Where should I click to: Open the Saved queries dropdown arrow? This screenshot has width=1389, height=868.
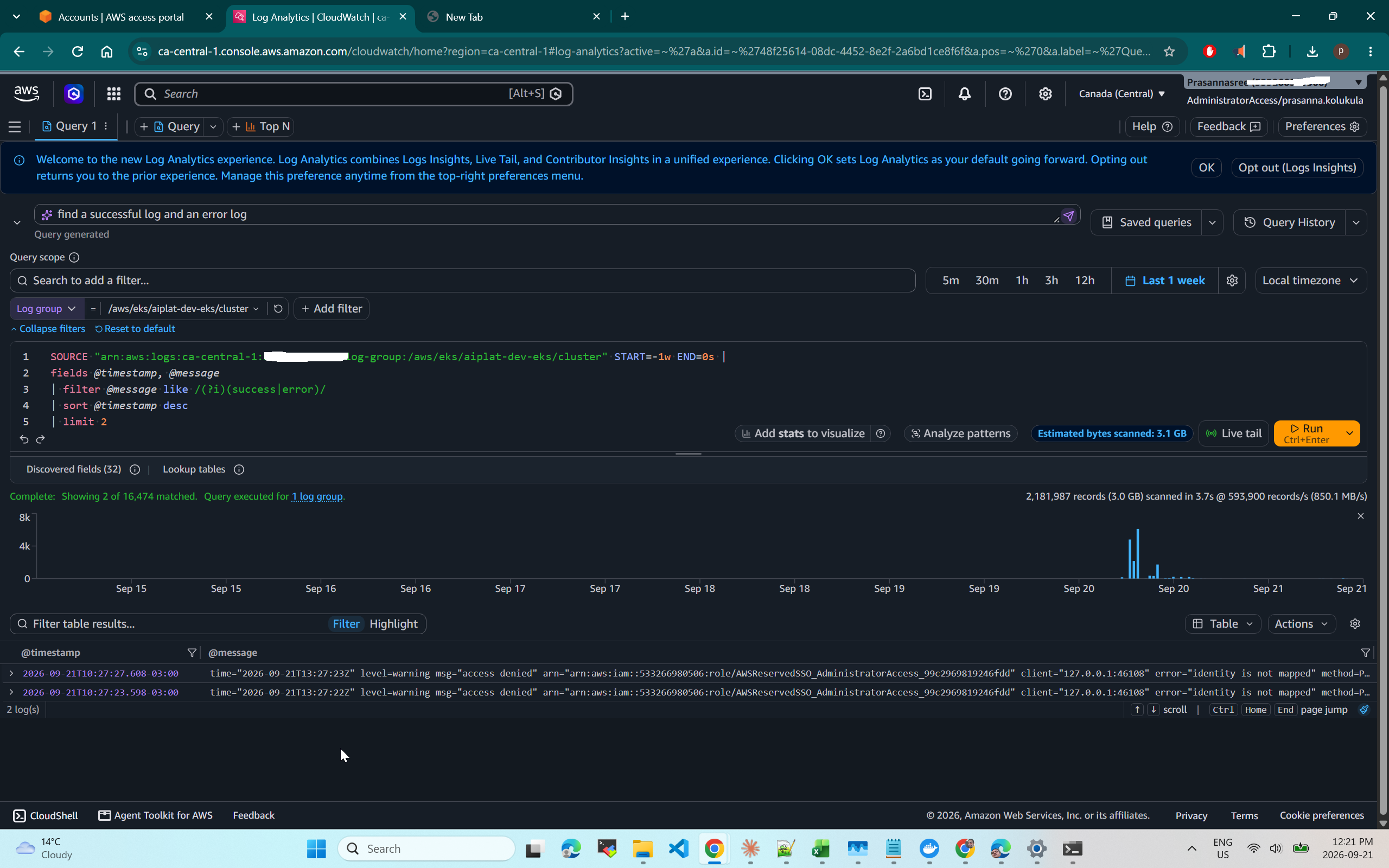pyautogui.click(x=1212, y=222)
